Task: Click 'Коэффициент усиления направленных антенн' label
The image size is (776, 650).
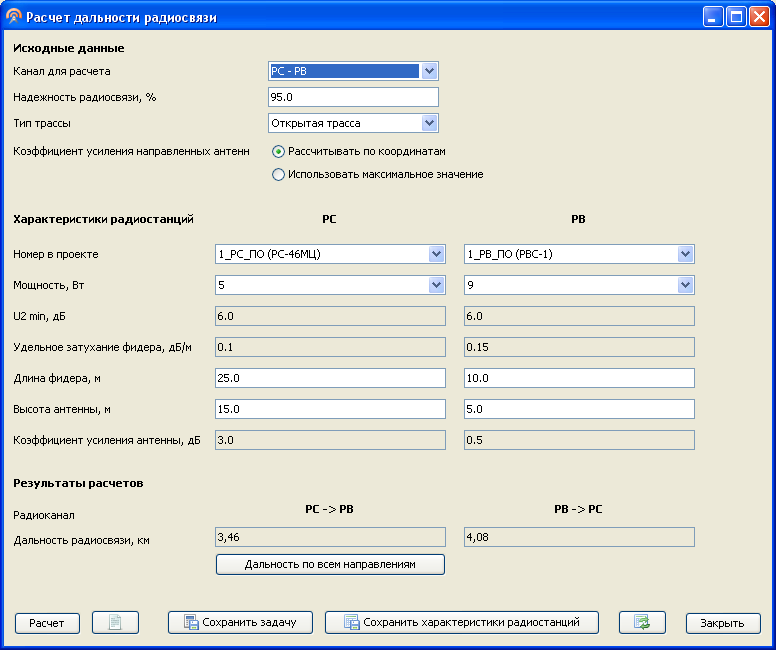Action: (131, 151)
